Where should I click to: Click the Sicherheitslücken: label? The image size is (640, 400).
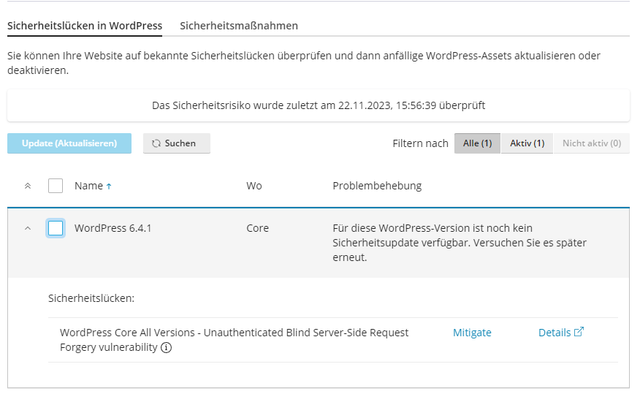(91, 298)
